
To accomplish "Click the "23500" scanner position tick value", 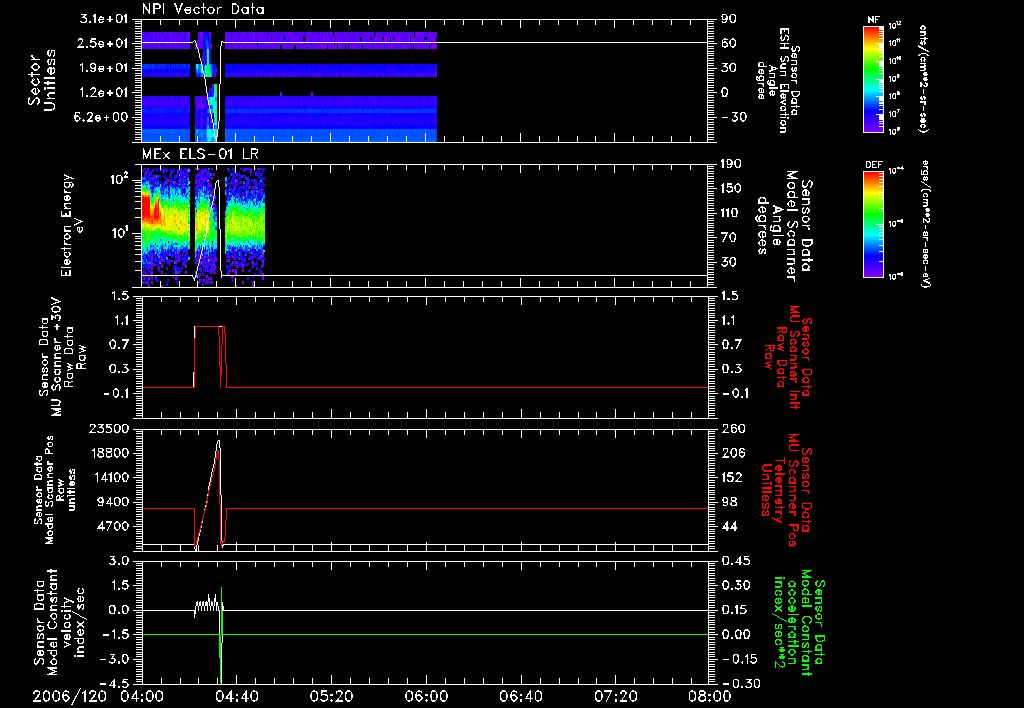I will point(109,429).
